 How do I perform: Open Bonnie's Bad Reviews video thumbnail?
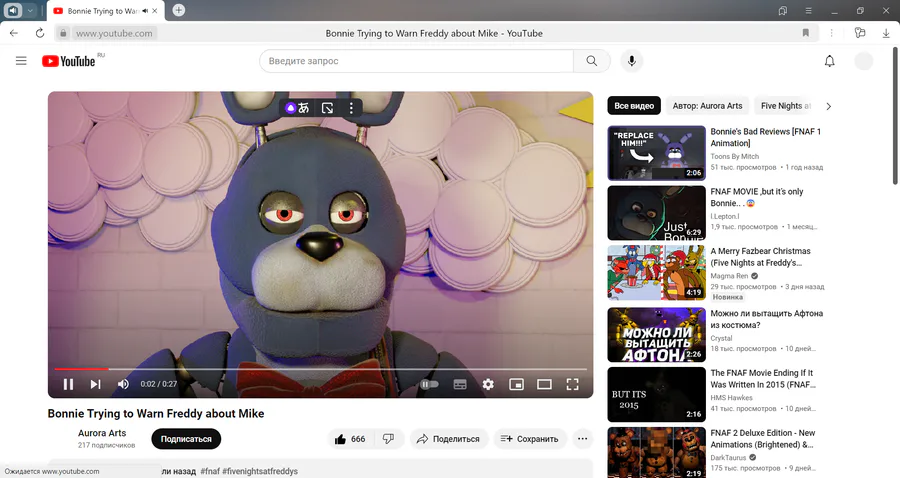coord(657,153)
